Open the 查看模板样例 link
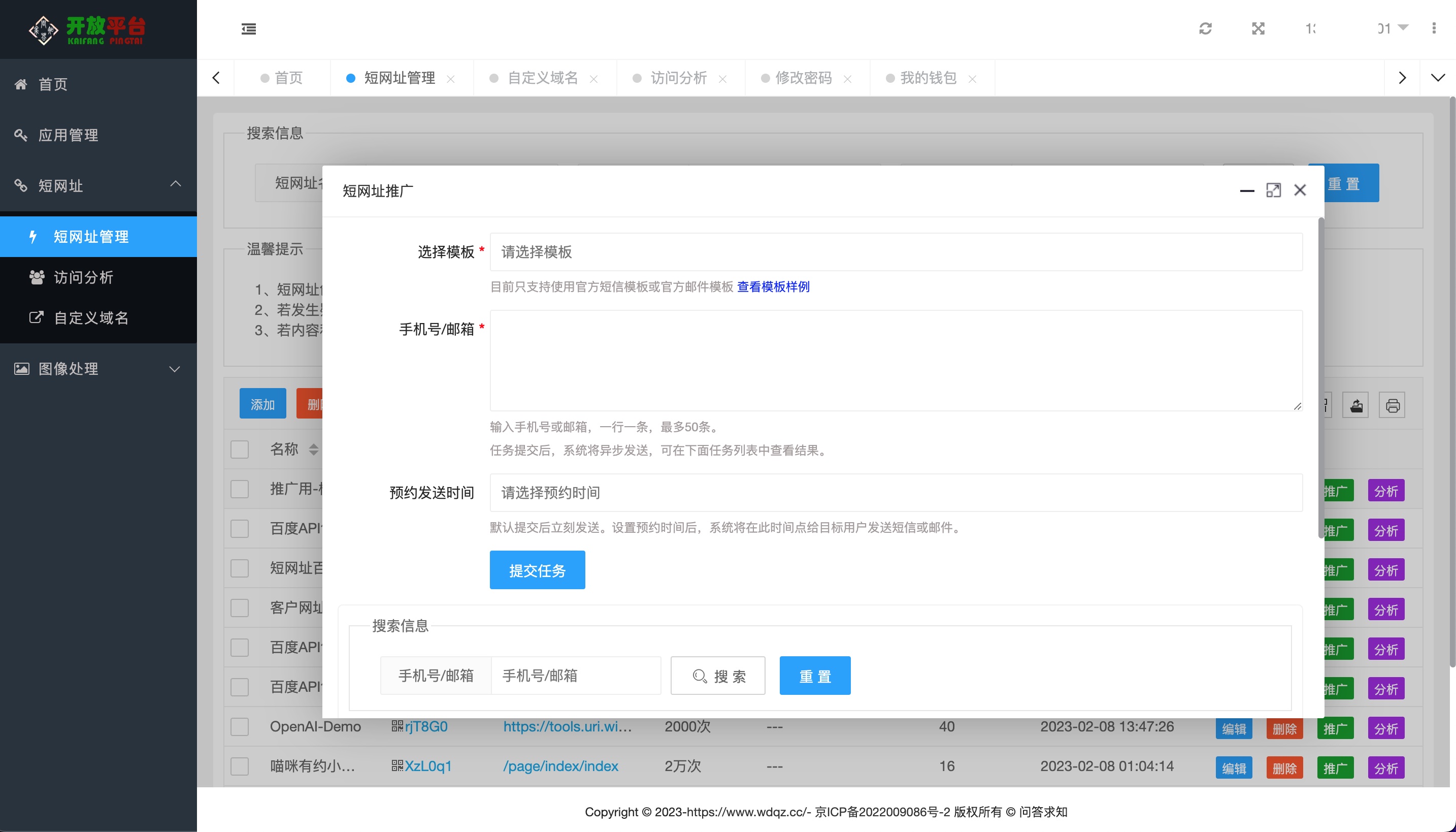Image resolution: width=1456 pixels, height=832 pixels. tap(773, 287)
